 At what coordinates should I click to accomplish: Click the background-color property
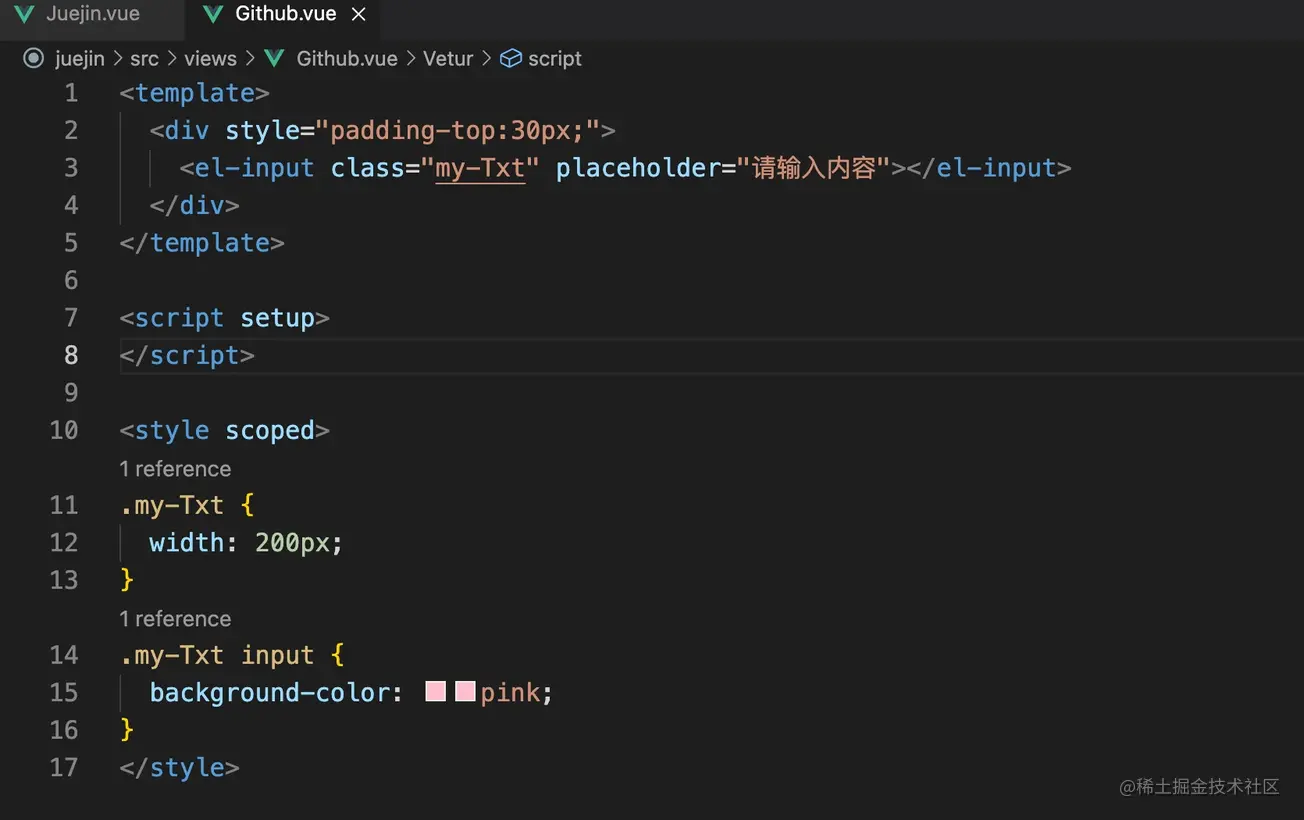click(x=270, y=693)
